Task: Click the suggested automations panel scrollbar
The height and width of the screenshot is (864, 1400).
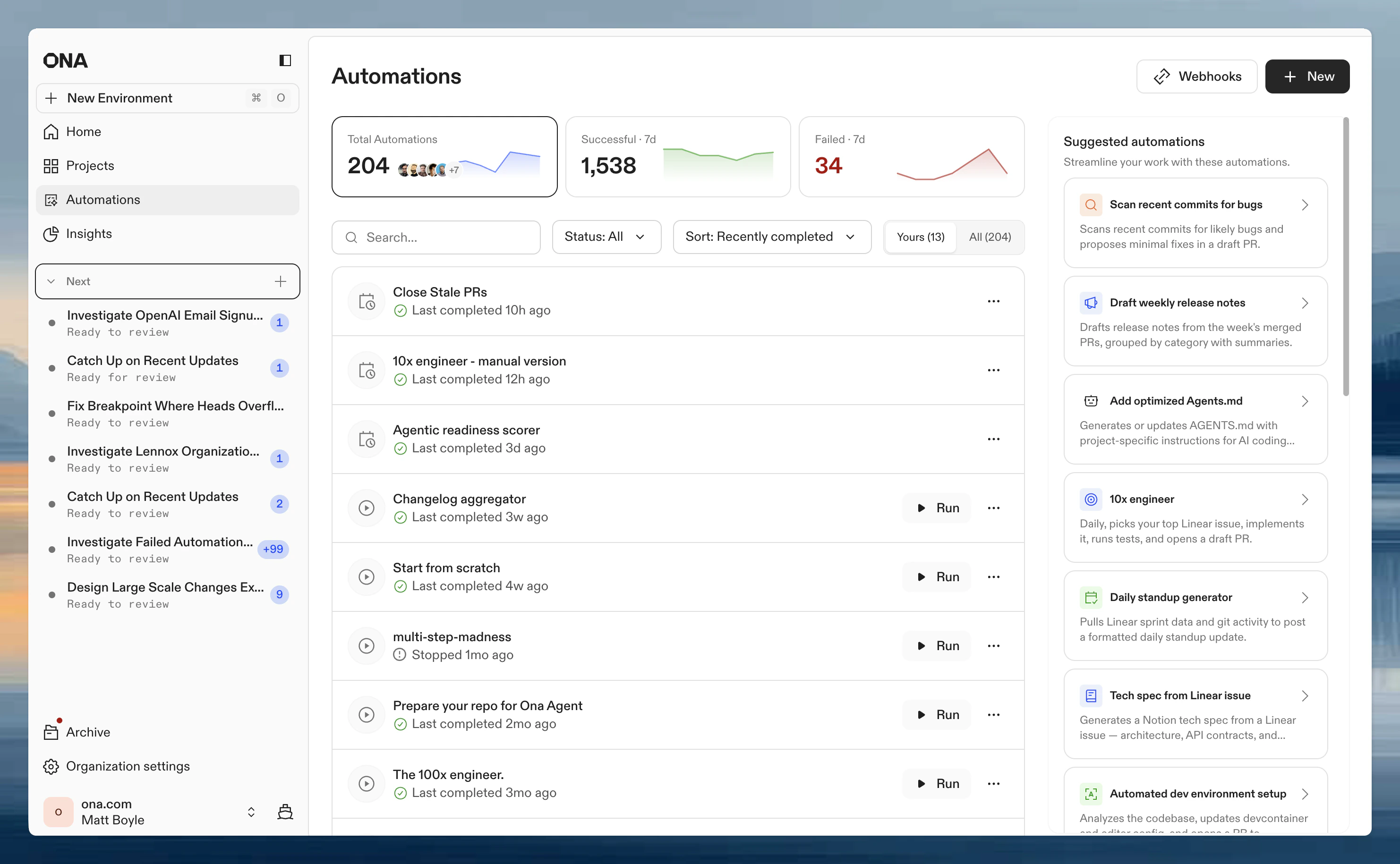Action: pyautogui.click(x=1346, y=257)
